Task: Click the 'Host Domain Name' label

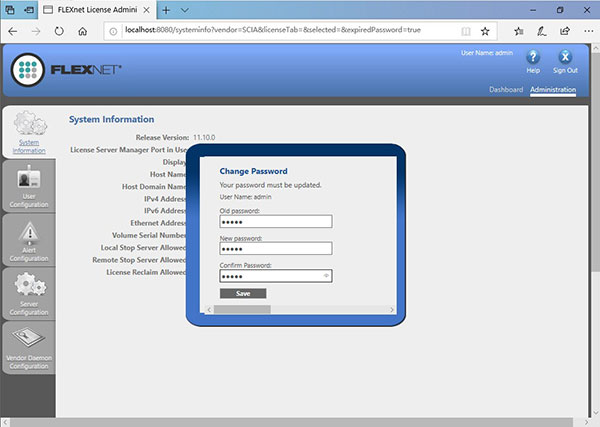Action: pos(154,187)
